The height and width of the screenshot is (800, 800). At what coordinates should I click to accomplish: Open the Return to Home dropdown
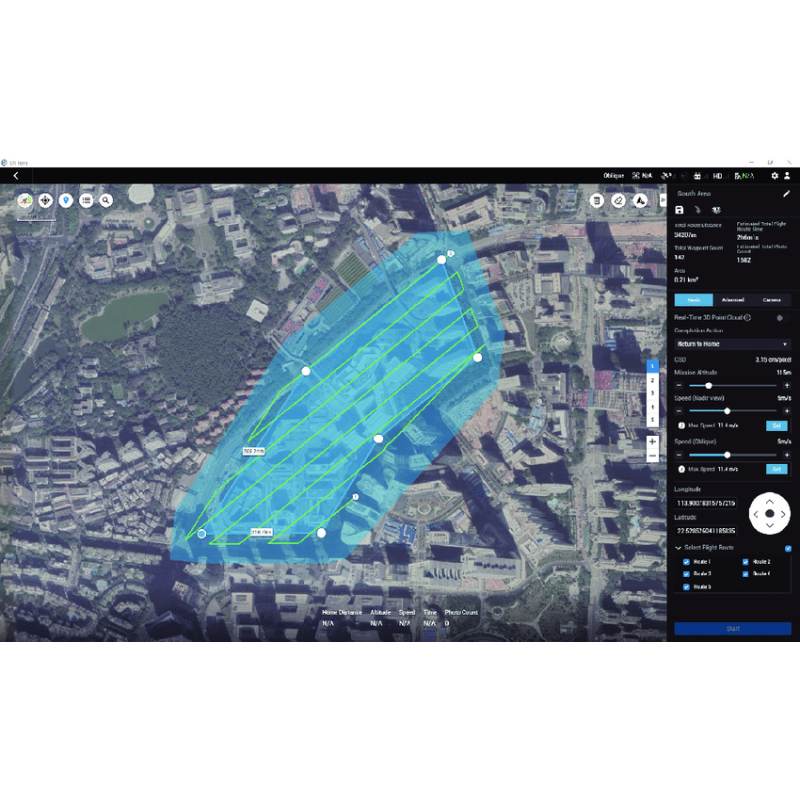(732, 344)
